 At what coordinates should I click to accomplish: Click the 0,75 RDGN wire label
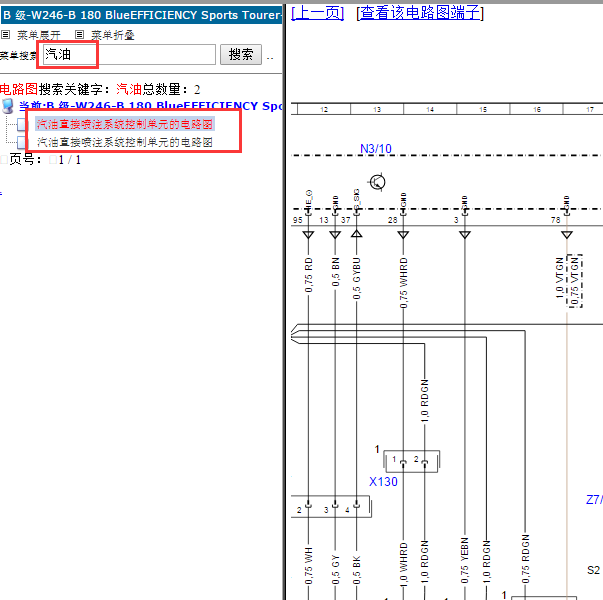[525, 560]
